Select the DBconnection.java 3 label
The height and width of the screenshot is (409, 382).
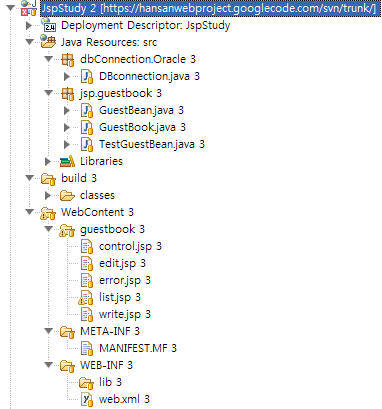tap(149, 76)
